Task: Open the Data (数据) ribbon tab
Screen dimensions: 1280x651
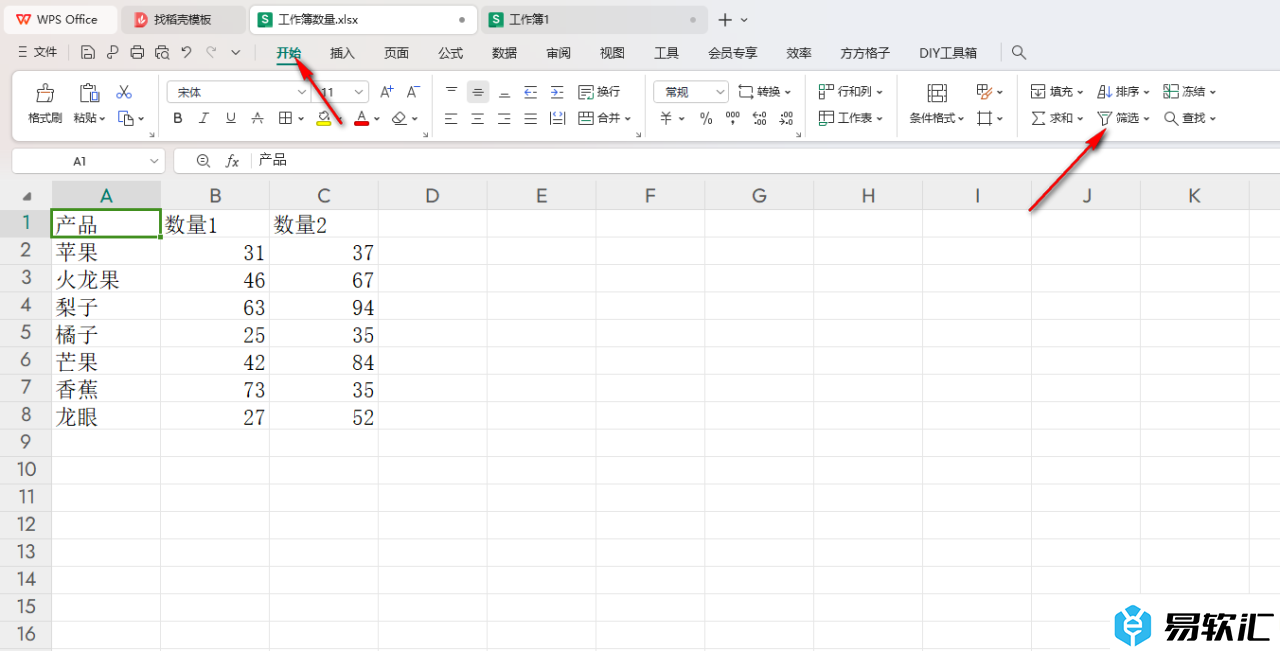Action: coord(505,53)
